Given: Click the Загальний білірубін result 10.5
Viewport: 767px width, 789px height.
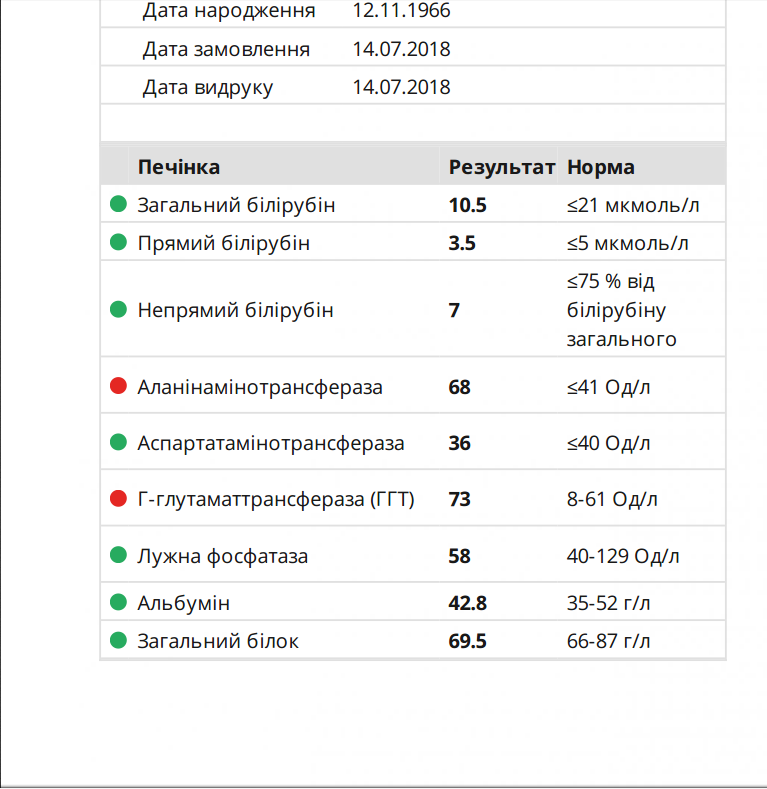Looking at the screenshot, I should pyautogui.click(x=468, y=206).
